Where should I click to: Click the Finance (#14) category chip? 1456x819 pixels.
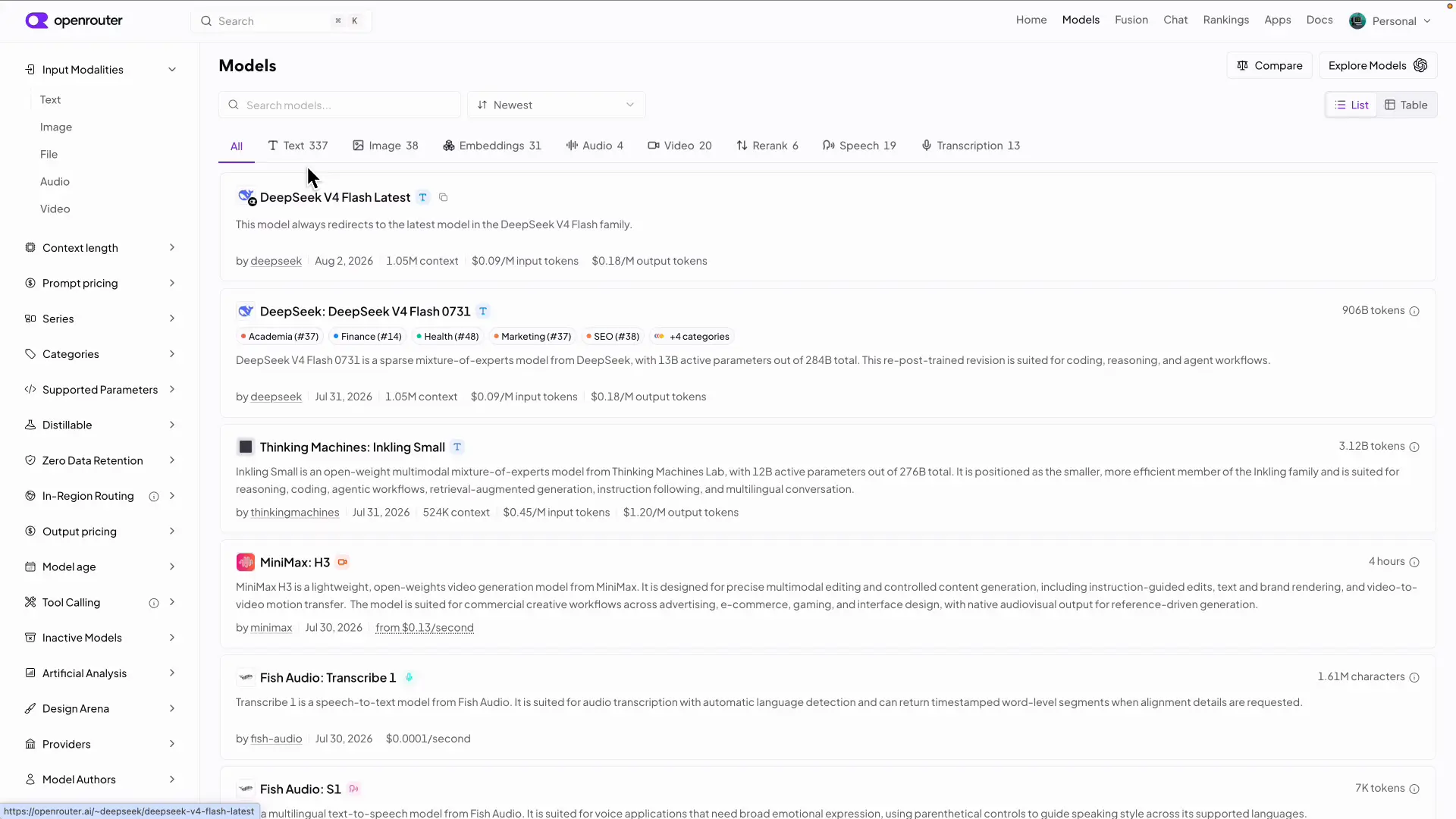click(367, 337)
